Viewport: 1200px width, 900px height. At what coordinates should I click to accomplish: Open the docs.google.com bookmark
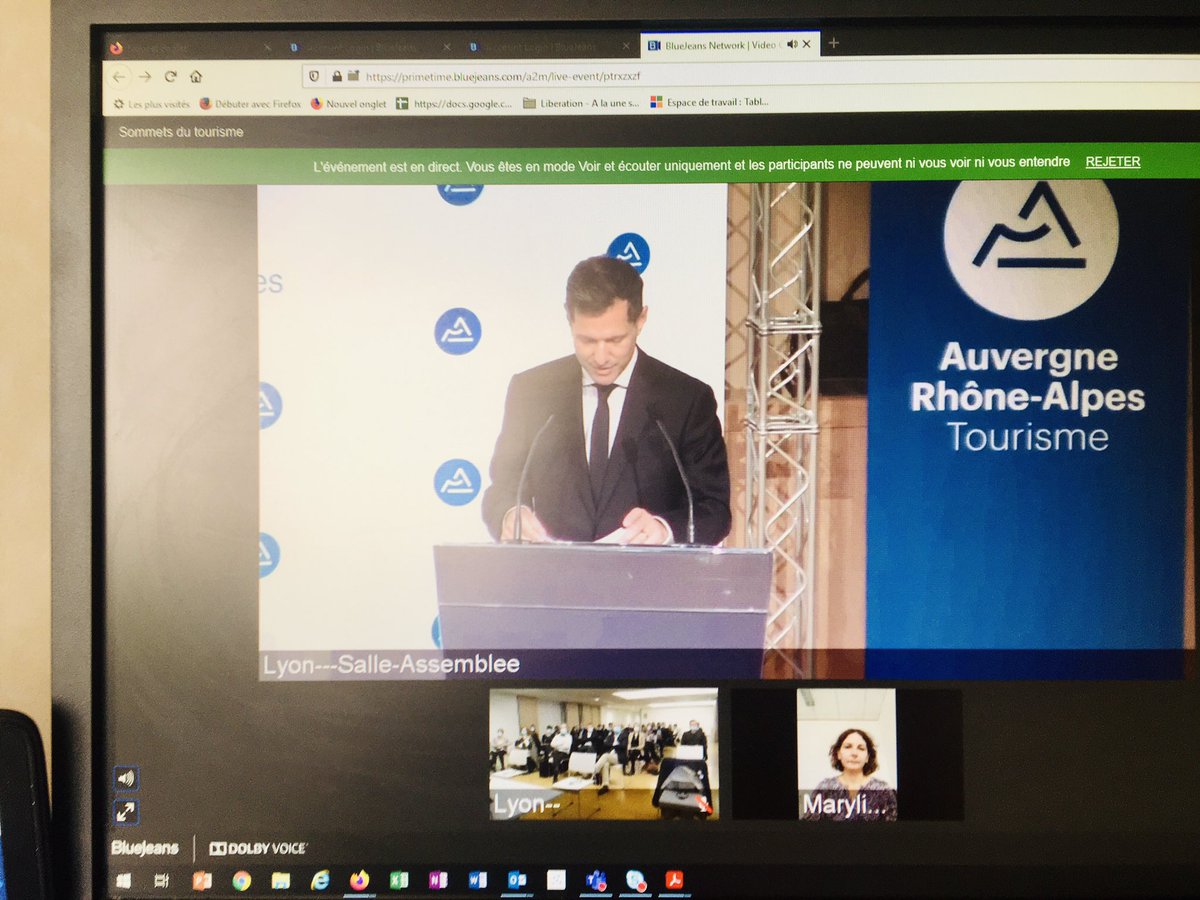[454, 103]
